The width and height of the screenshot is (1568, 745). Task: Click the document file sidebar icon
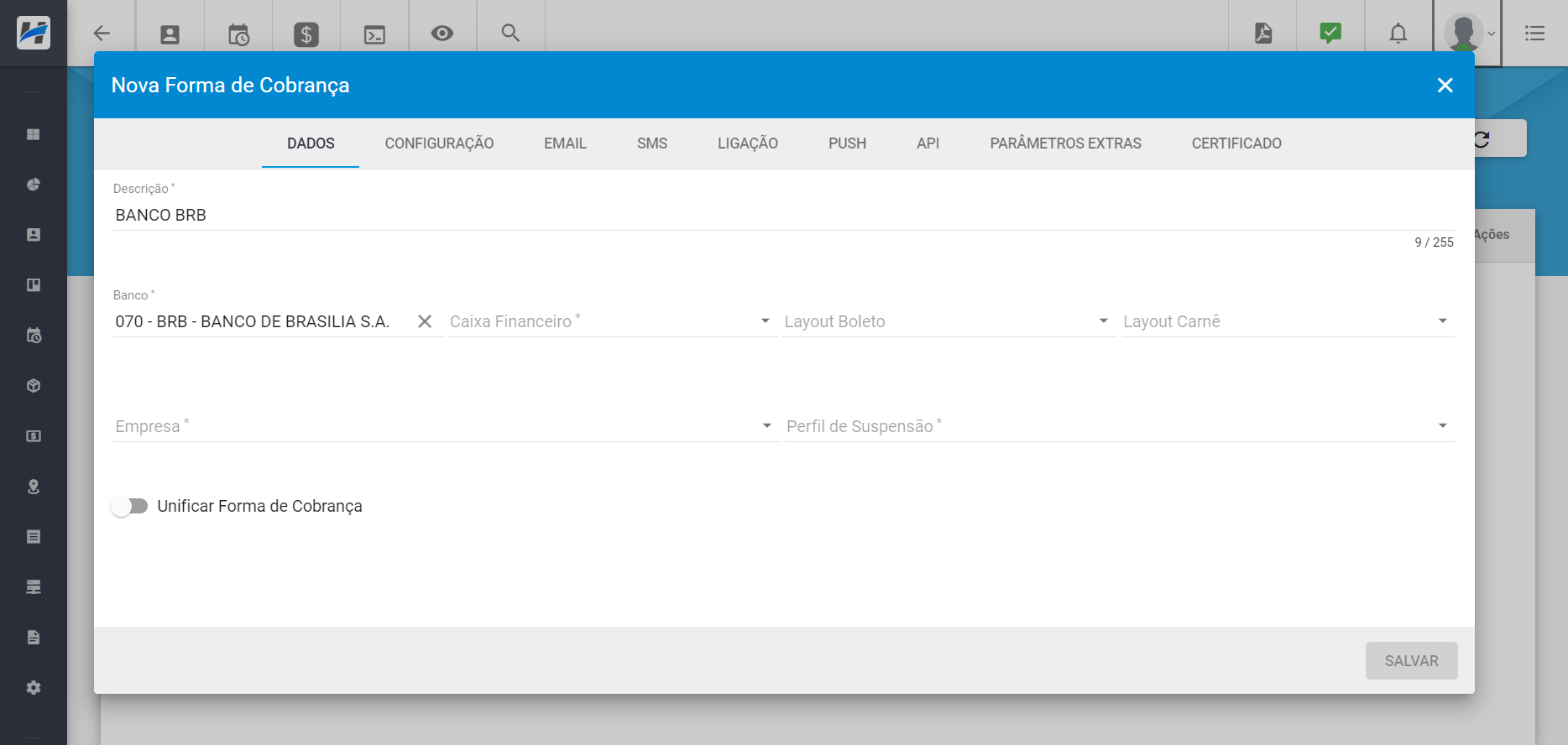tap(34, 638)
